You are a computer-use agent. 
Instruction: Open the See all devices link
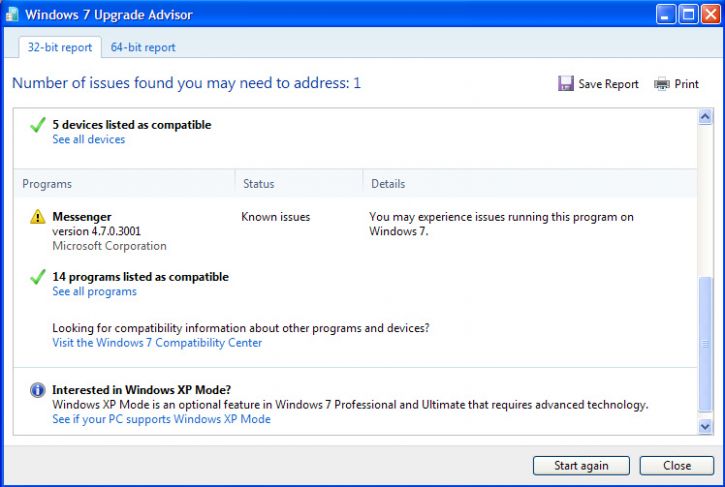coord(88,139)
